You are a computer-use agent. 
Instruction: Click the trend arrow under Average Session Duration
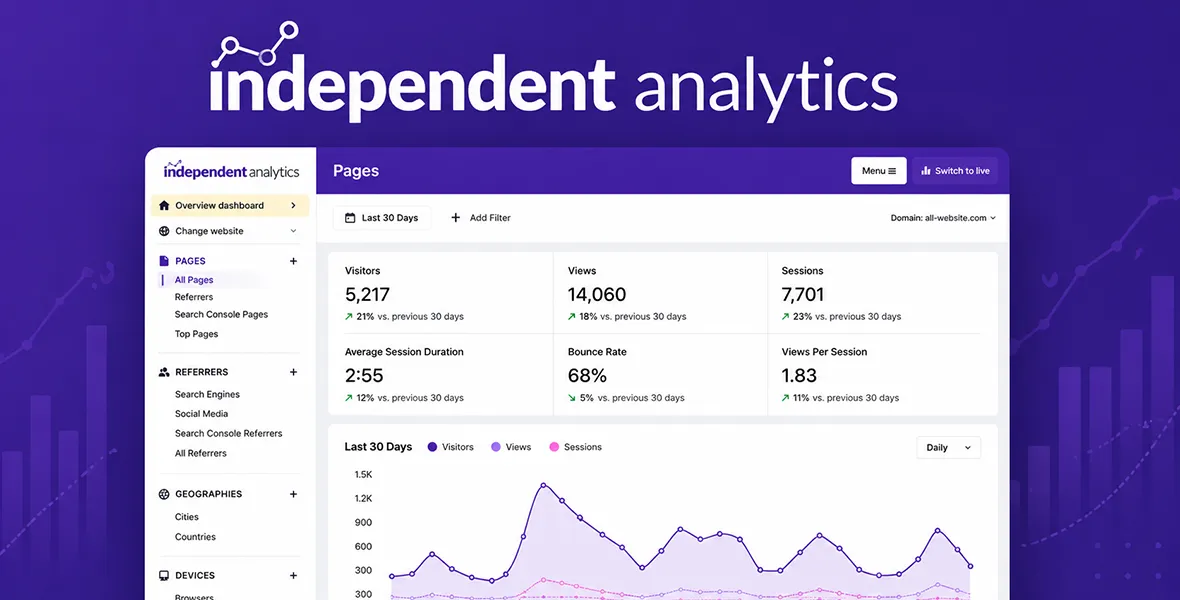(348, 398)
